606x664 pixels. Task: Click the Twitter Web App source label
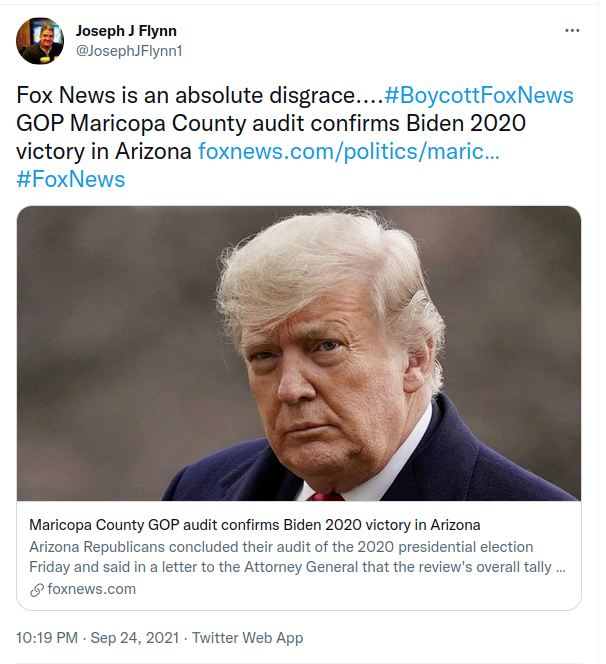tap(248, 637)
